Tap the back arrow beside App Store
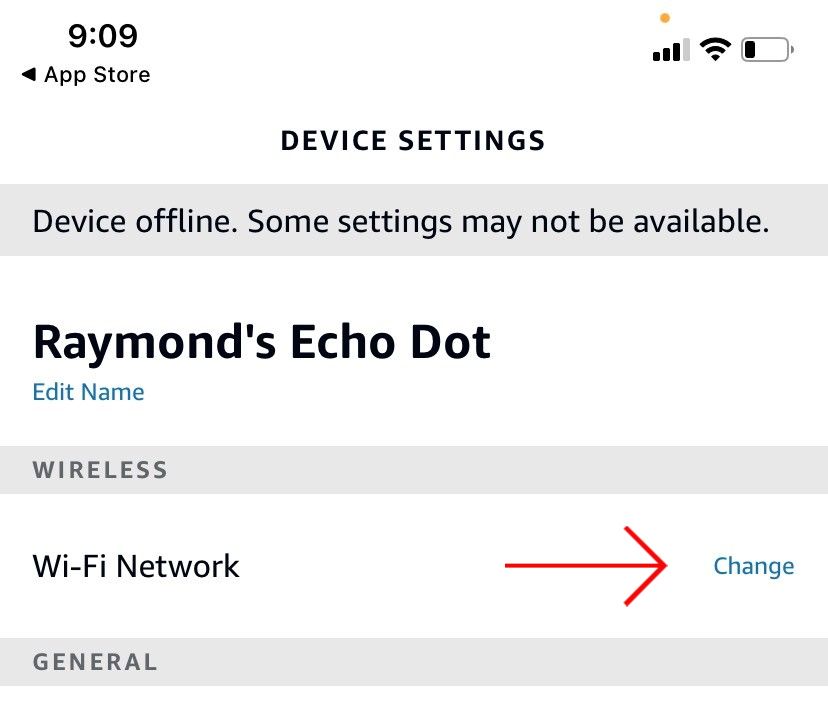The image size is (828, 703). 28,75
